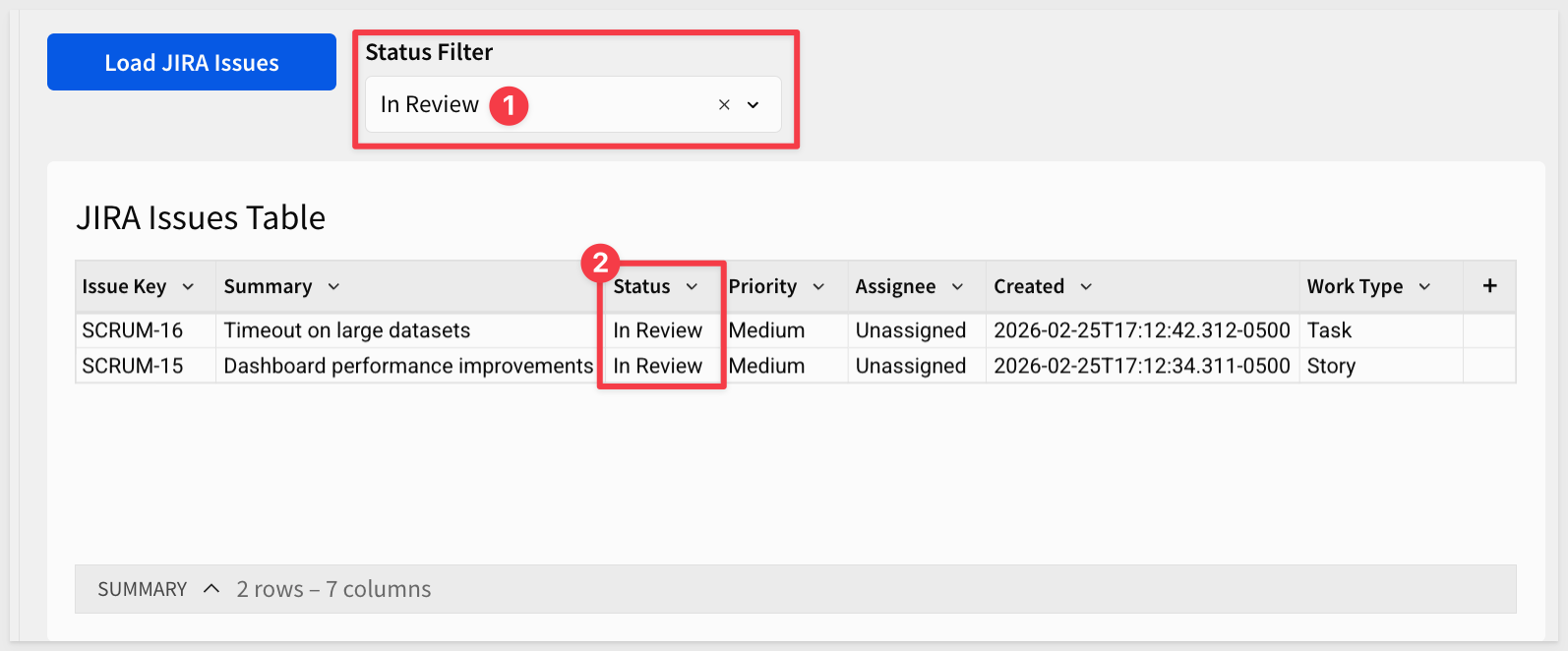
Task: Open Work Type column menu chevron
Action: (x=1424, y=286)
